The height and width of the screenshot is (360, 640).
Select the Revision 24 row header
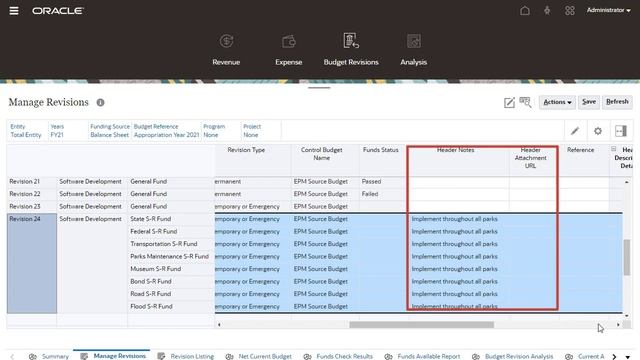[x=32, y=263]
